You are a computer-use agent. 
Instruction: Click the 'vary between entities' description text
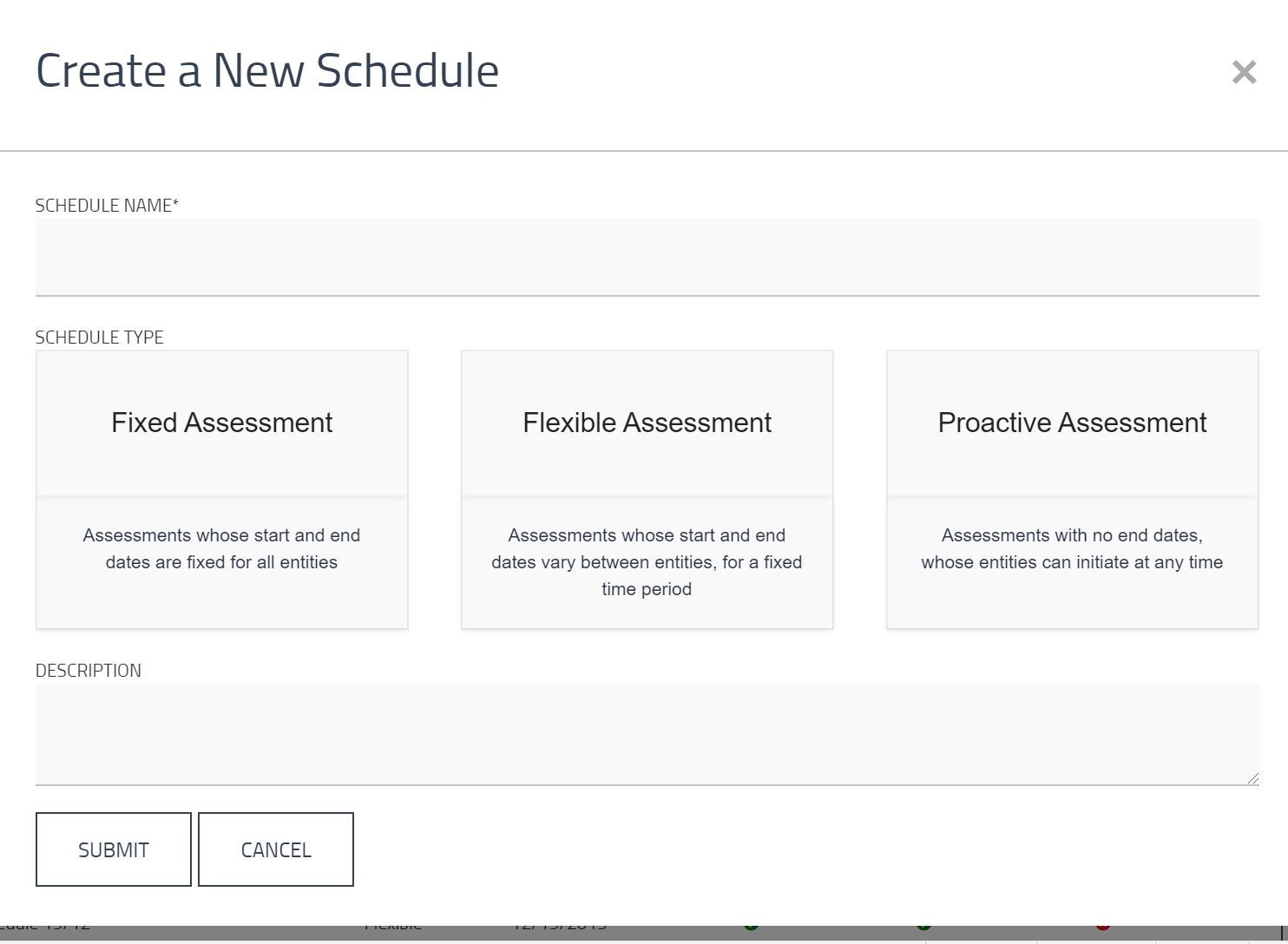point(647,562)
